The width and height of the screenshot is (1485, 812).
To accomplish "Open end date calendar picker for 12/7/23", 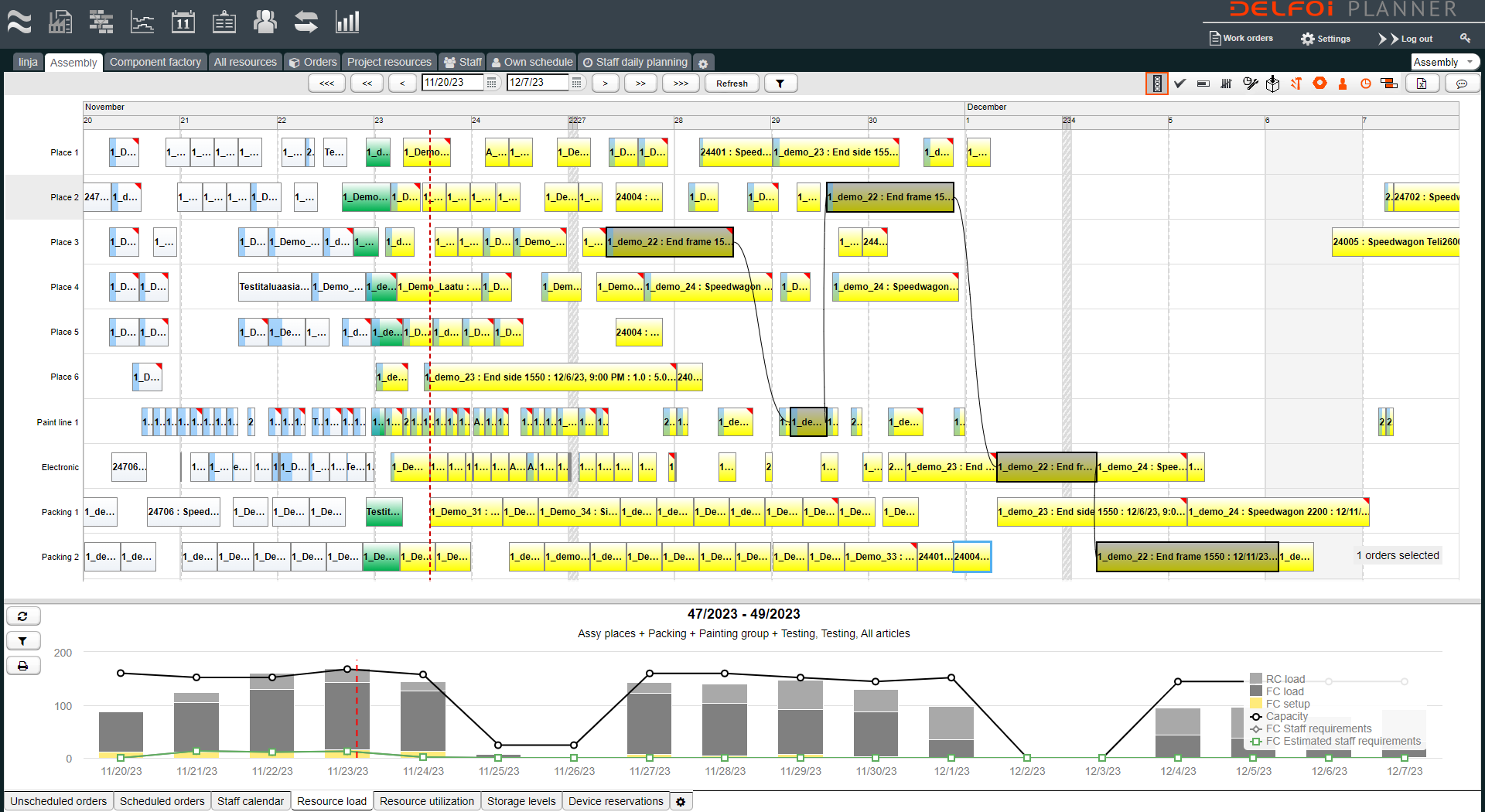I will pyautogui.click(x=577, y=83).
